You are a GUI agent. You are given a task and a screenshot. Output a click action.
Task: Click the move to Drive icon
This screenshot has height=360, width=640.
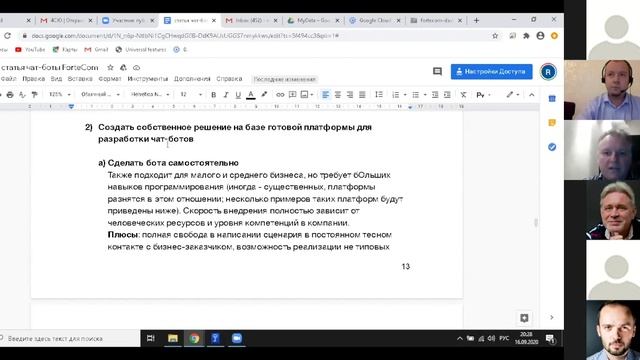point(123,67)
